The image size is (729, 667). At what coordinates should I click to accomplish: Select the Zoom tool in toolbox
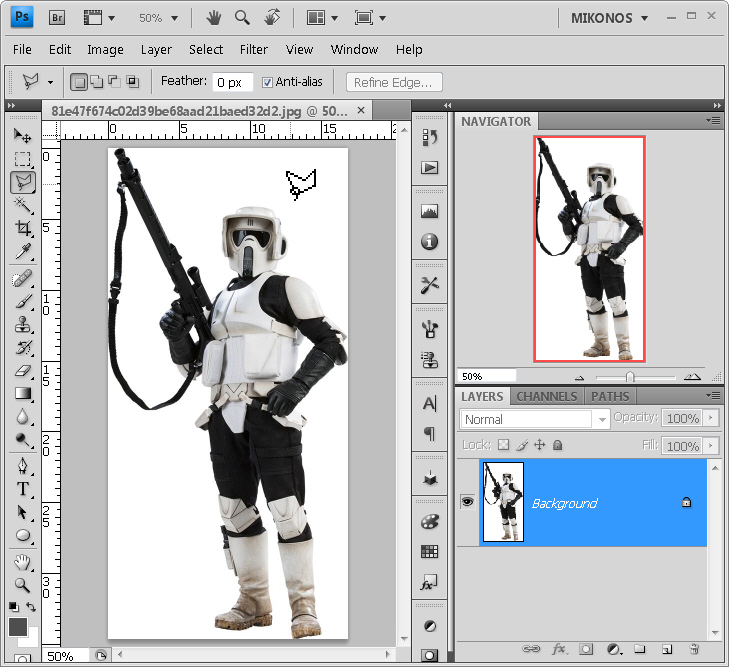[x=22, y=585]
